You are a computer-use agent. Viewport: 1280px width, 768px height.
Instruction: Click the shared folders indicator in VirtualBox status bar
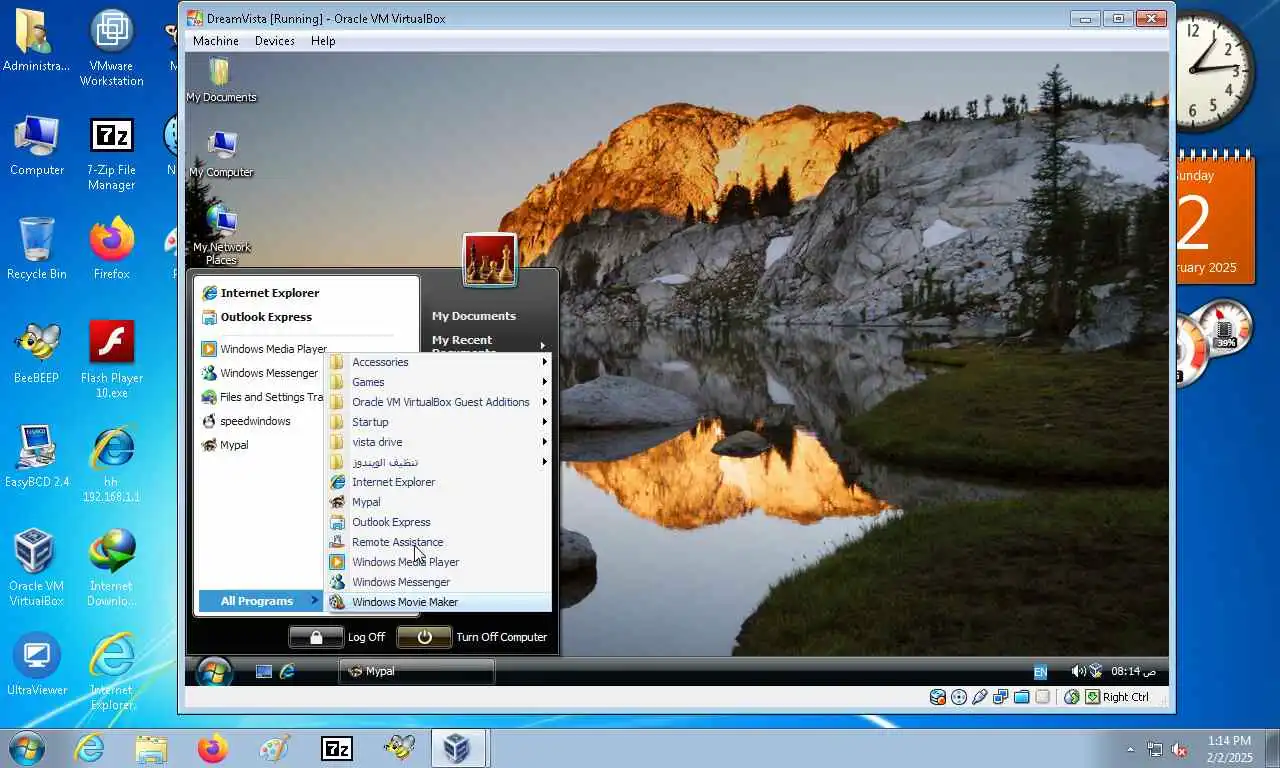1022,697
